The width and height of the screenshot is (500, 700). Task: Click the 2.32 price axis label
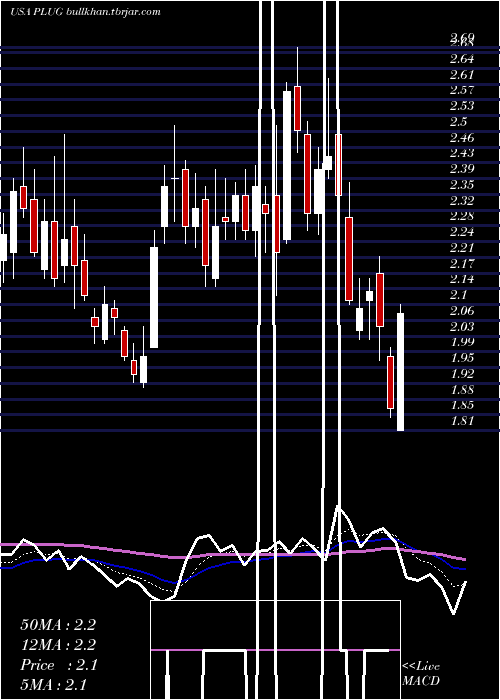pyautogui.click(x=462, y=200)
